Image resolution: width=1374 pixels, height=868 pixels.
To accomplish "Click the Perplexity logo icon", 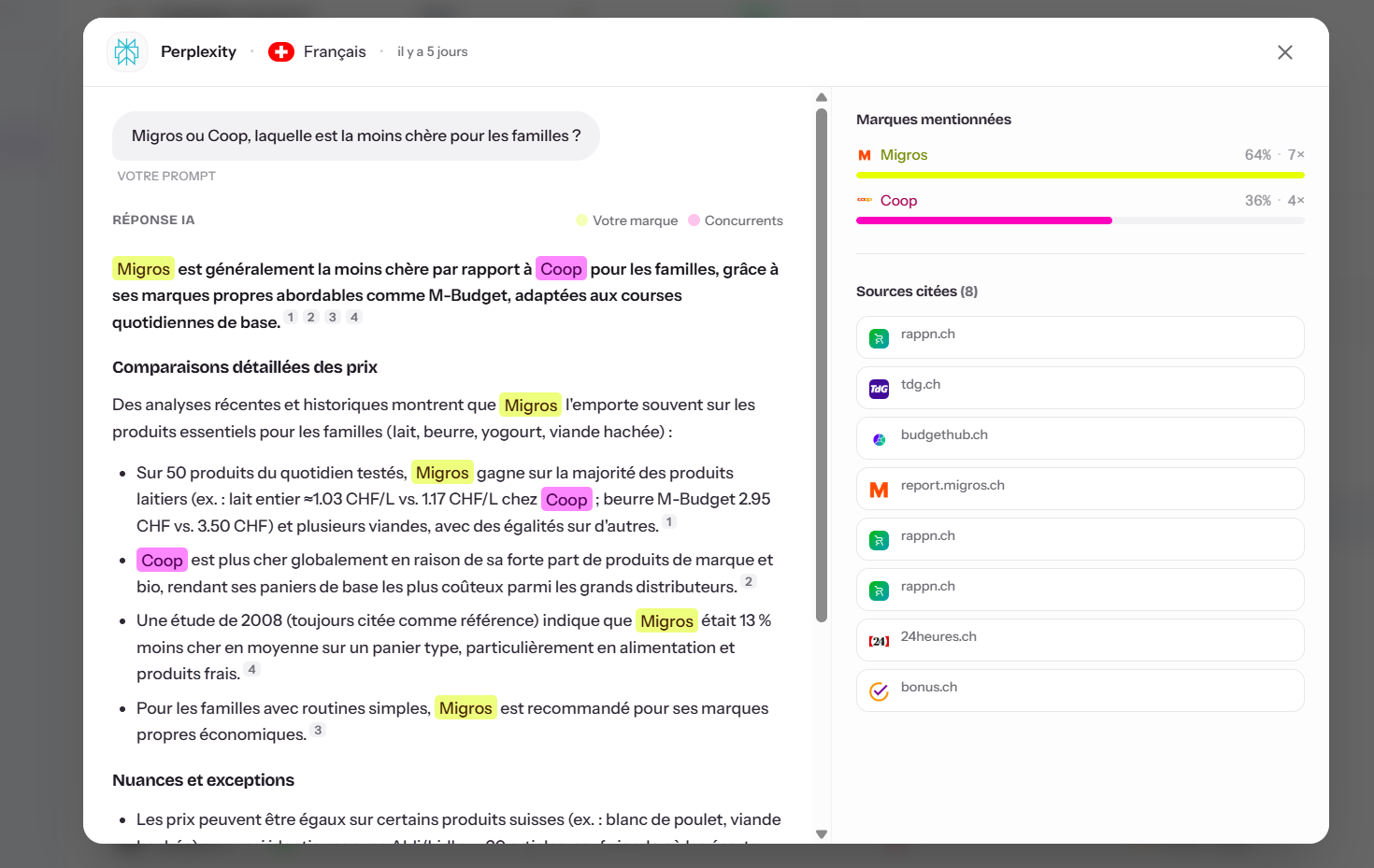I will (127, 52).
